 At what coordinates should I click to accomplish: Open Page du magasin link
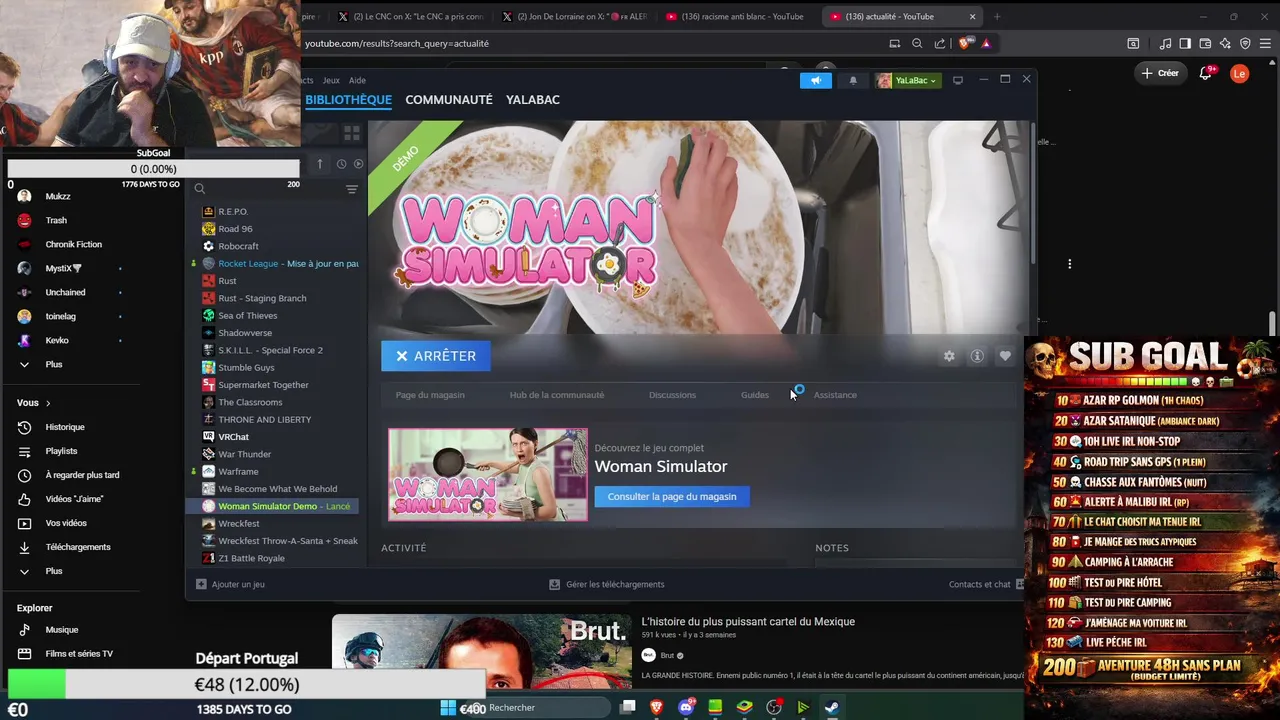pyautogui.click(x=430, y=395)
